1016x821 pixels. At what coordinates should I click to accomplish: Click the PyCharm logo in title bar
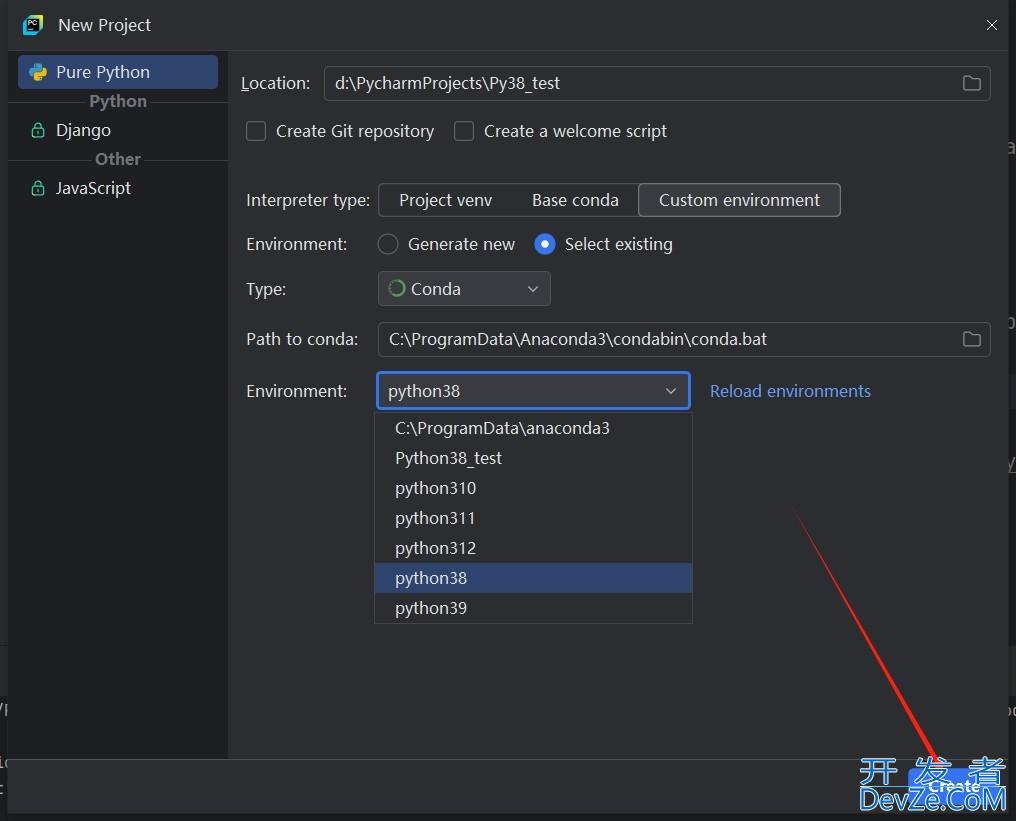click(x=33, y=25)
